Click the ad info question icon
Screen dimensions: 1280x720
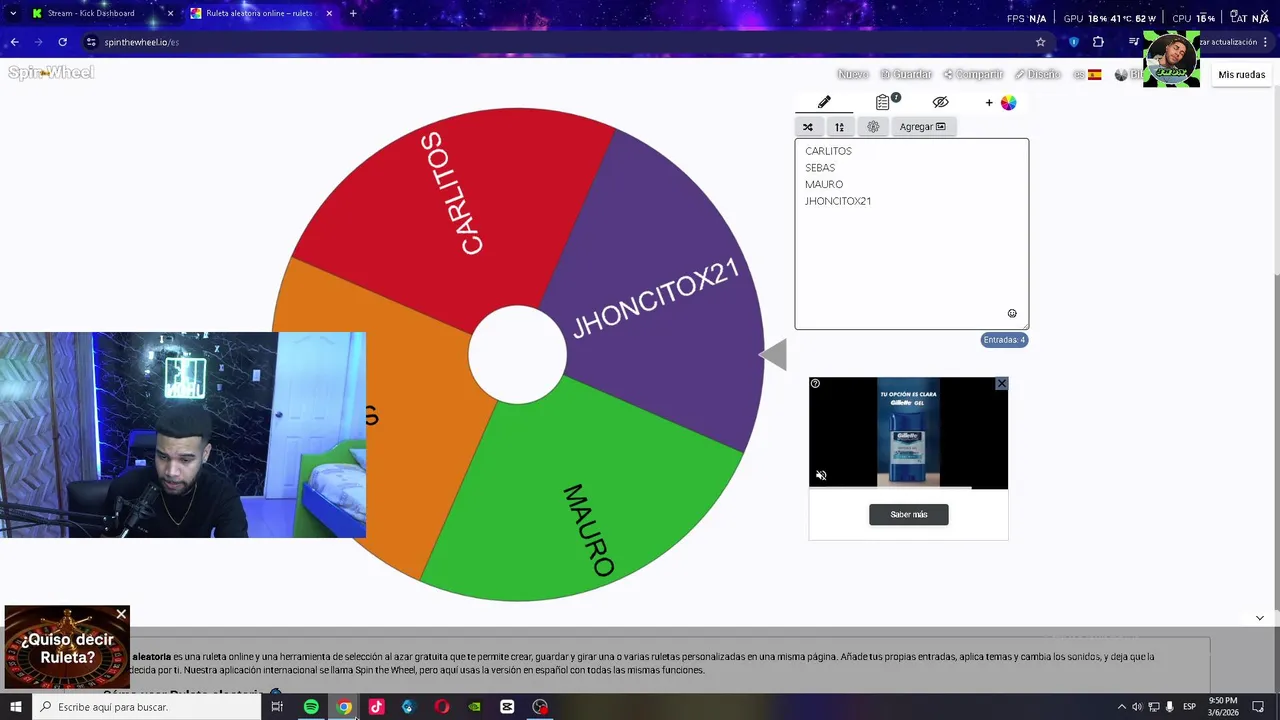pos(815,384)
